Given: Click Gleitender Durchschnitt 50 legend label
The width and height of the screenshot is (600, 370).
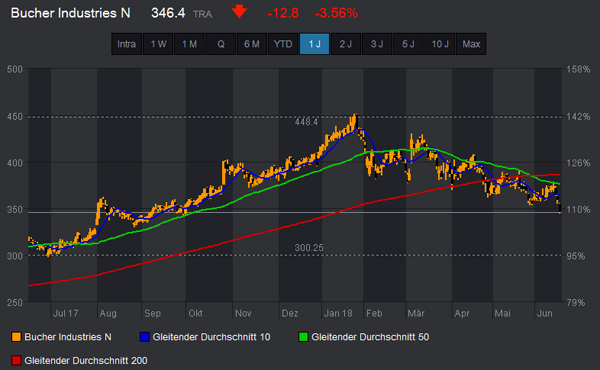Looking at the screenshot, I should pyautogui.click(x=370, y=337).
